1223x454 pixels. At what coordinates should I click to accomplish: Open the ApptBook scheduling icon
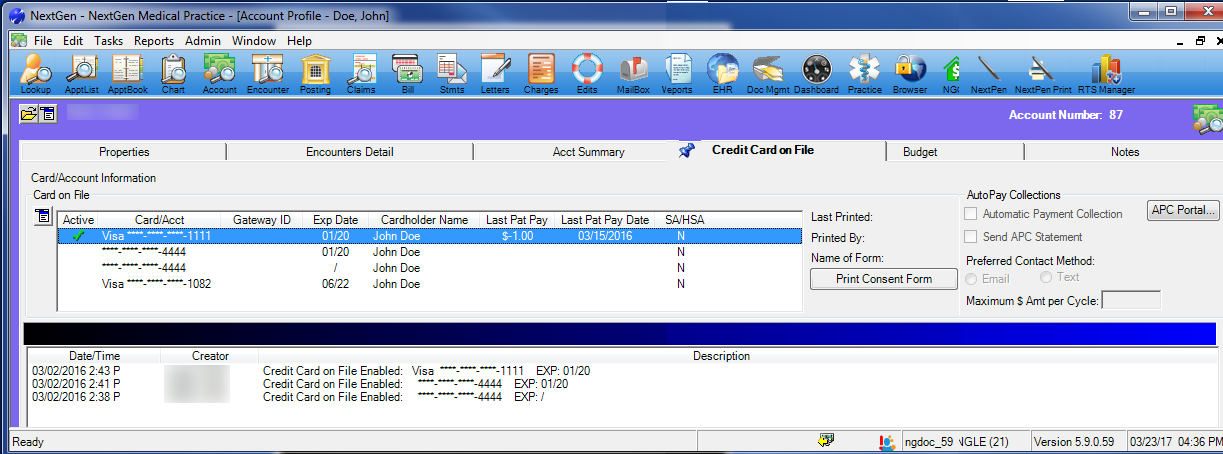click(127, 72)
